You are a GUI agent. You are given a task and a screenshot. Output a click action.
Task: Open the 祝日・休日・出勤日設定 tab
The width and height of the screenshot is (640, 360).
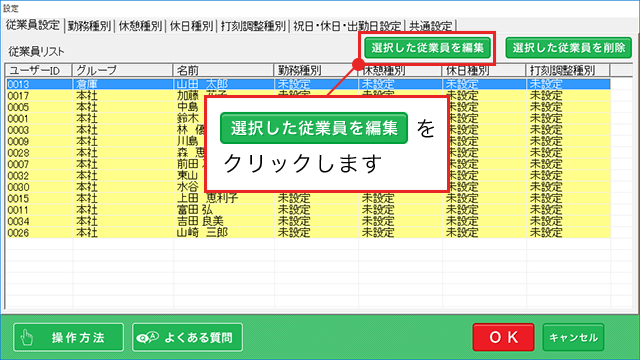[347, 26]
